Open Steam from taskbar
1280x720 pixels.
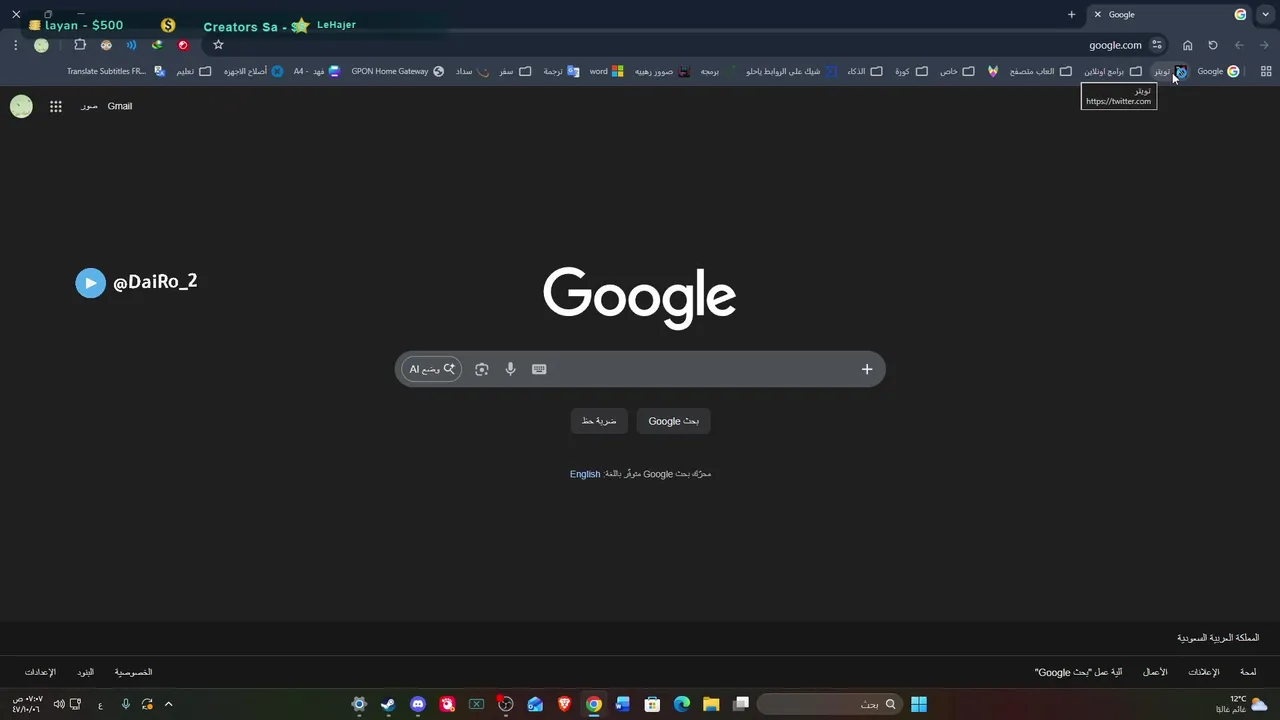pyautogui.click(x=388, y=704)
